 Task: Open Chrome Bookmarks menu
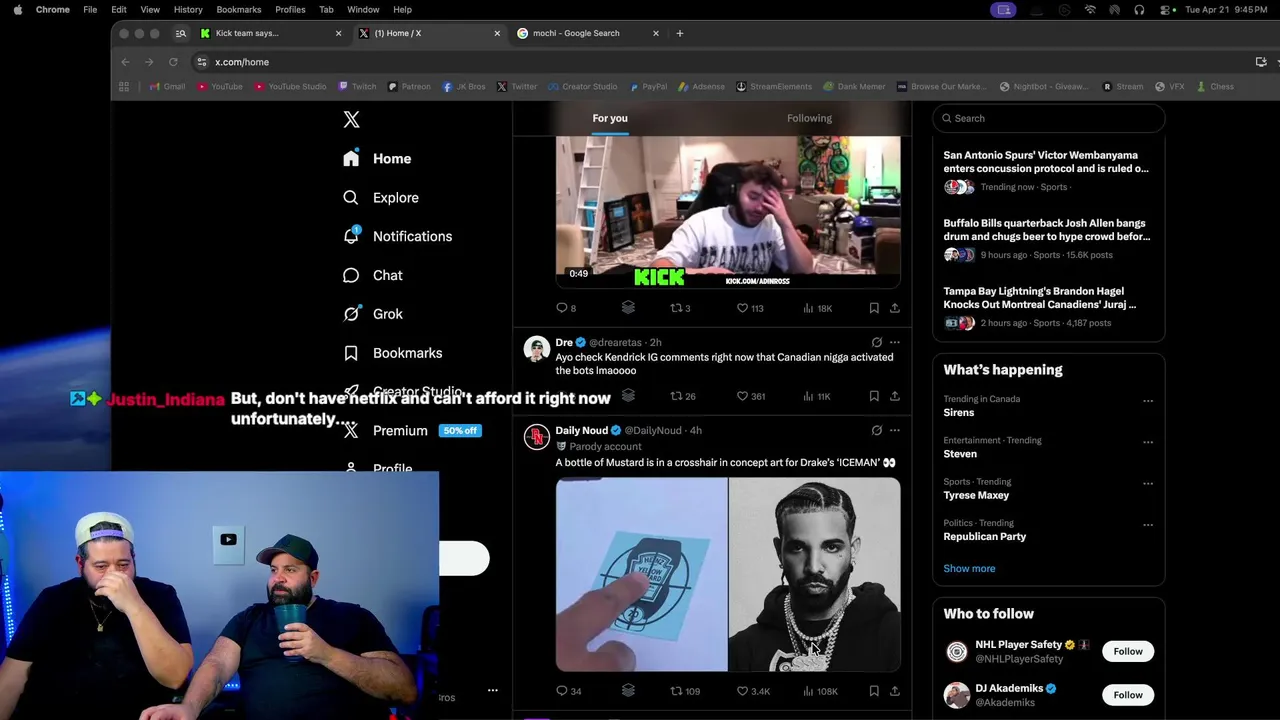239,9
